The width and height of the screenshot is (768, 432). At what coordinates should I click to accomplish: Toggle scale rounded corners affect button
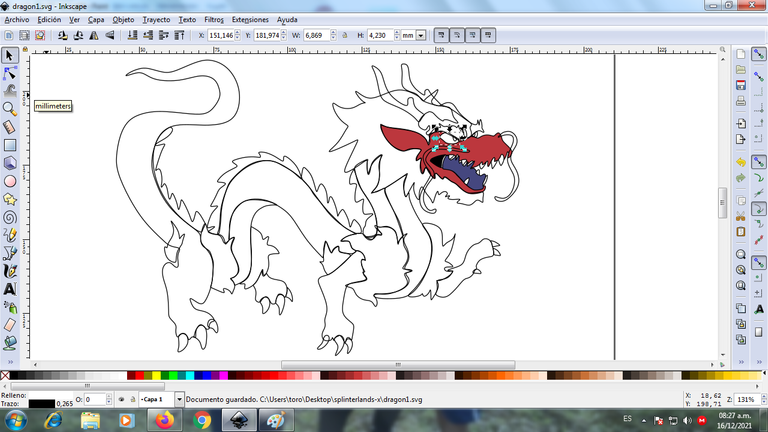(x=456, y=35)
